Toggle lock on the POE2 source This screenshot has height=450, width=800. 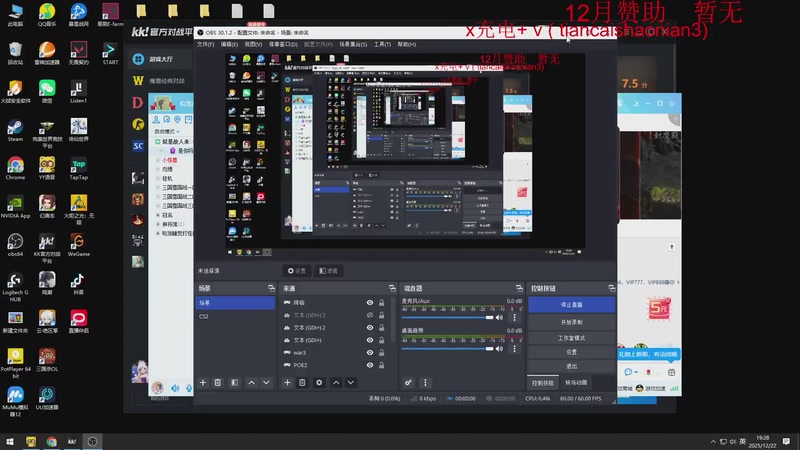click(382, 365)
